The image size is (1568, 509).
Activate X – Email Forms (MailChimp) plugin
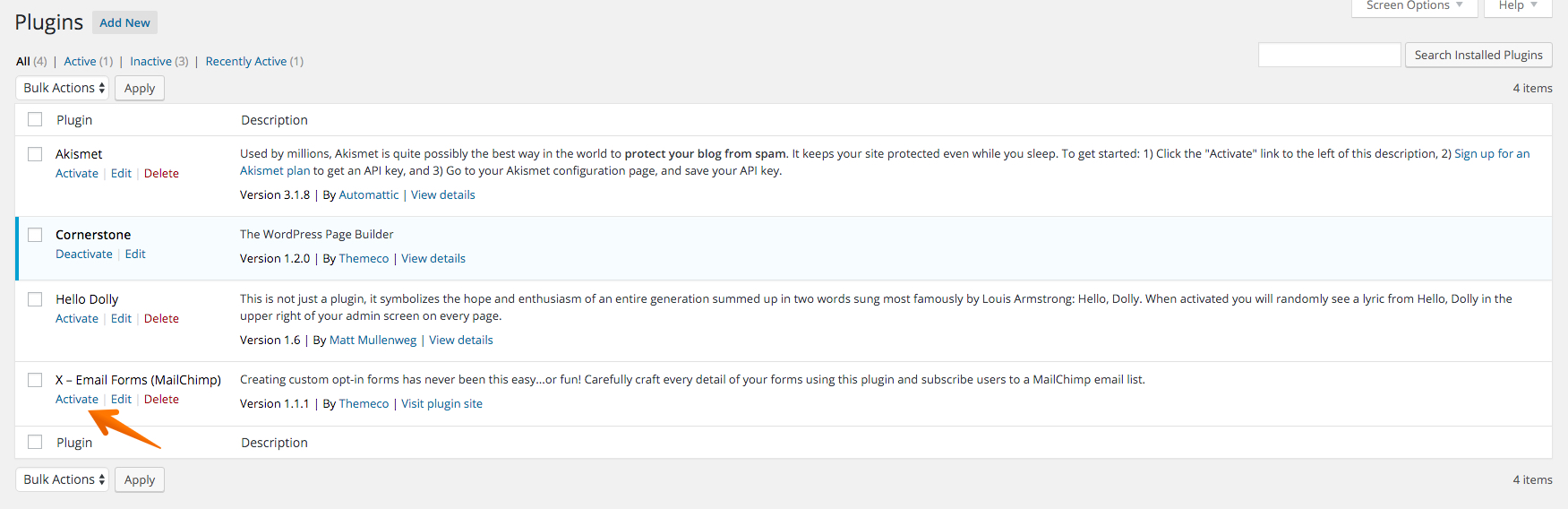tap(77, 399)
